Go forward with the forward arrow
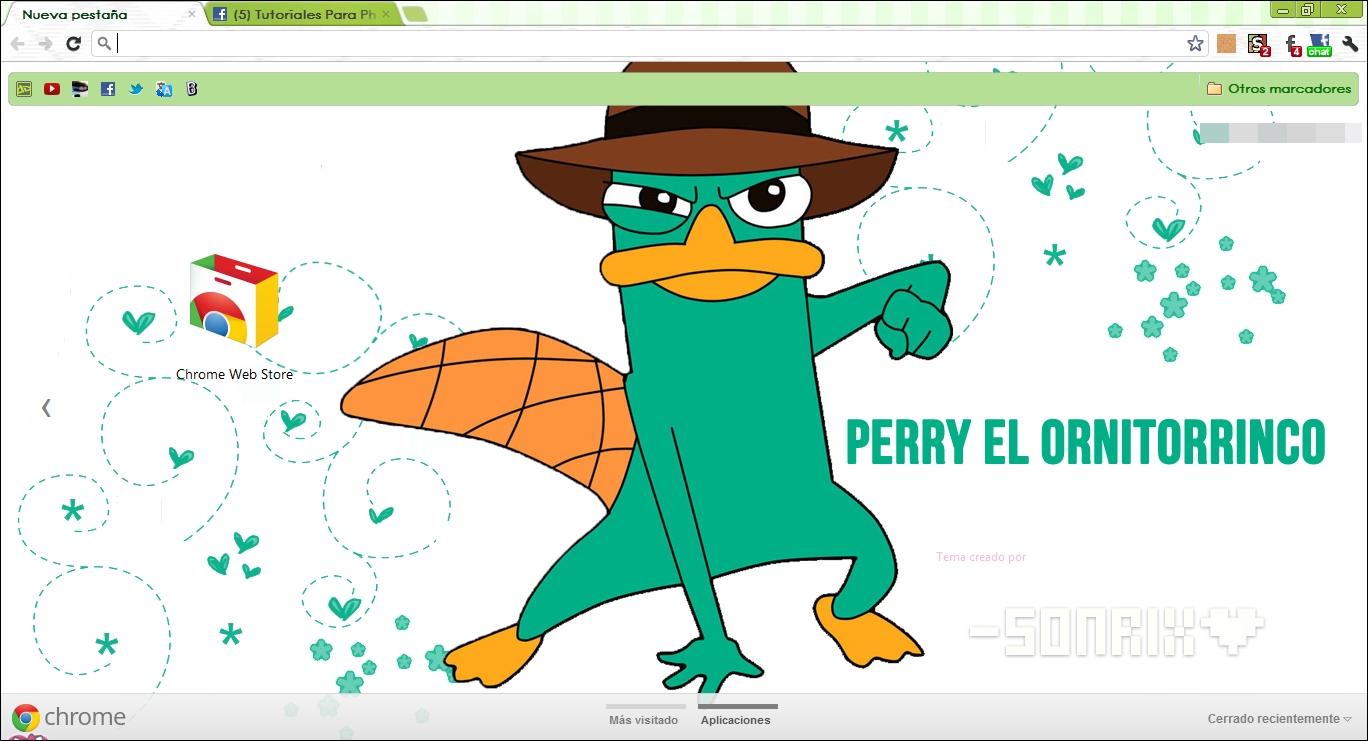The image size is (1368, 741). (45, 44)
